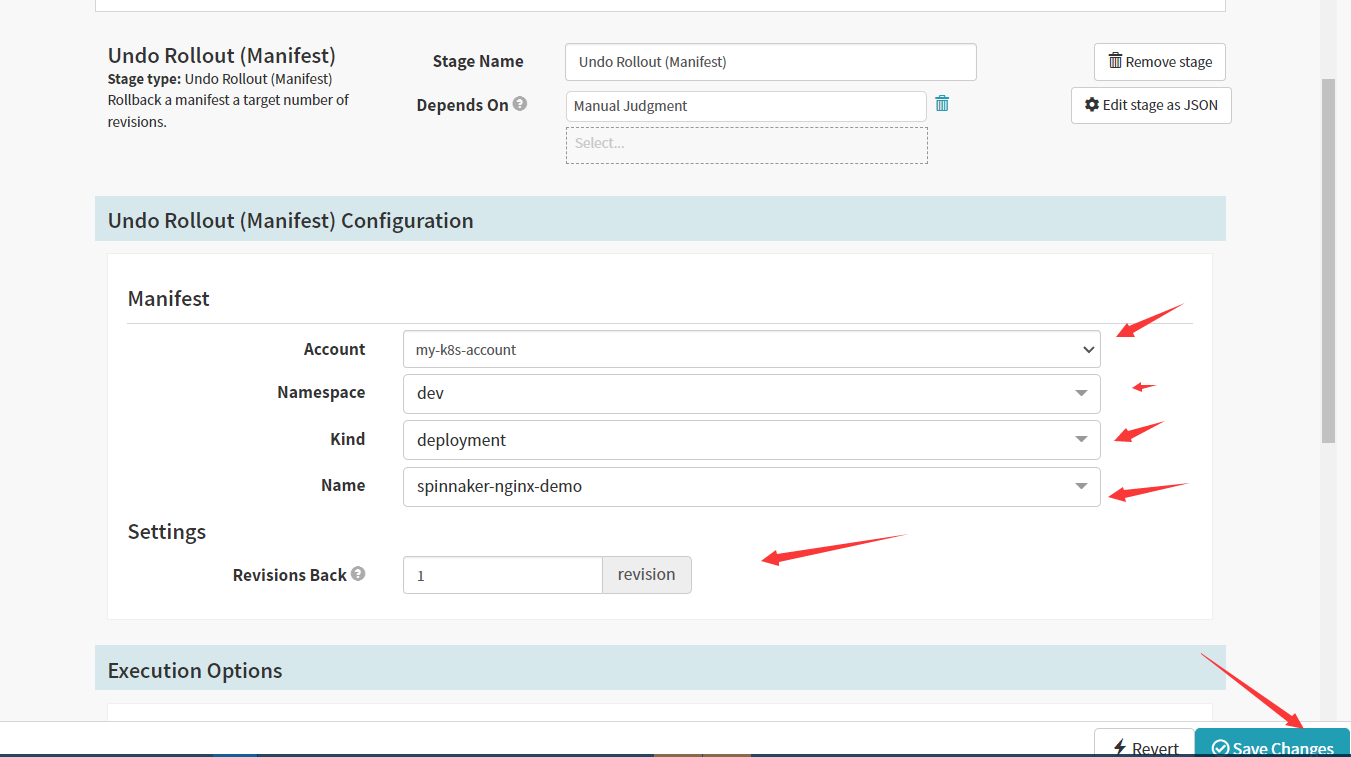1351x757 pixels.
Task: Click the Kind field label
Action: tap(347, 439)
